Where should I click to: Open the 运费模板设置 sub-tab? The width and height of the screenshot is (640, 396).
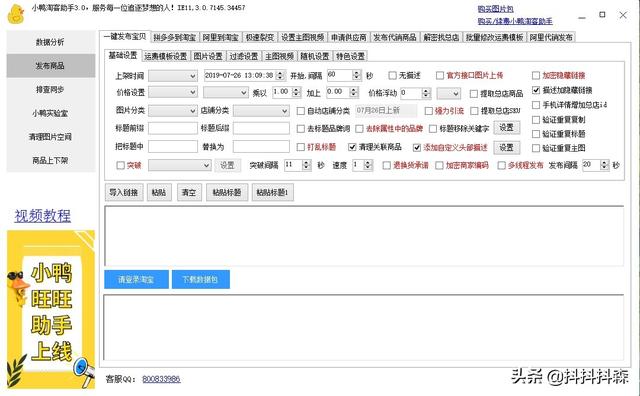tap(166, 56)
